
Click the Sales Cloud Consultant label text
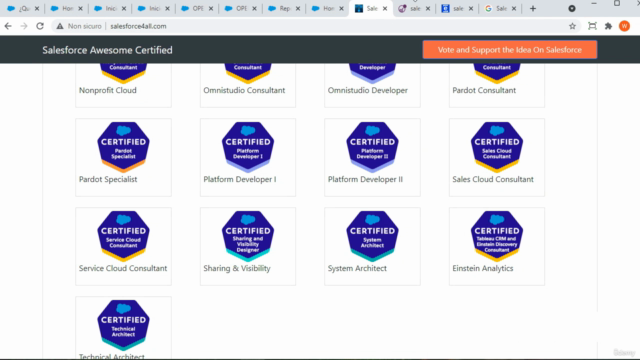pos(493,179)
